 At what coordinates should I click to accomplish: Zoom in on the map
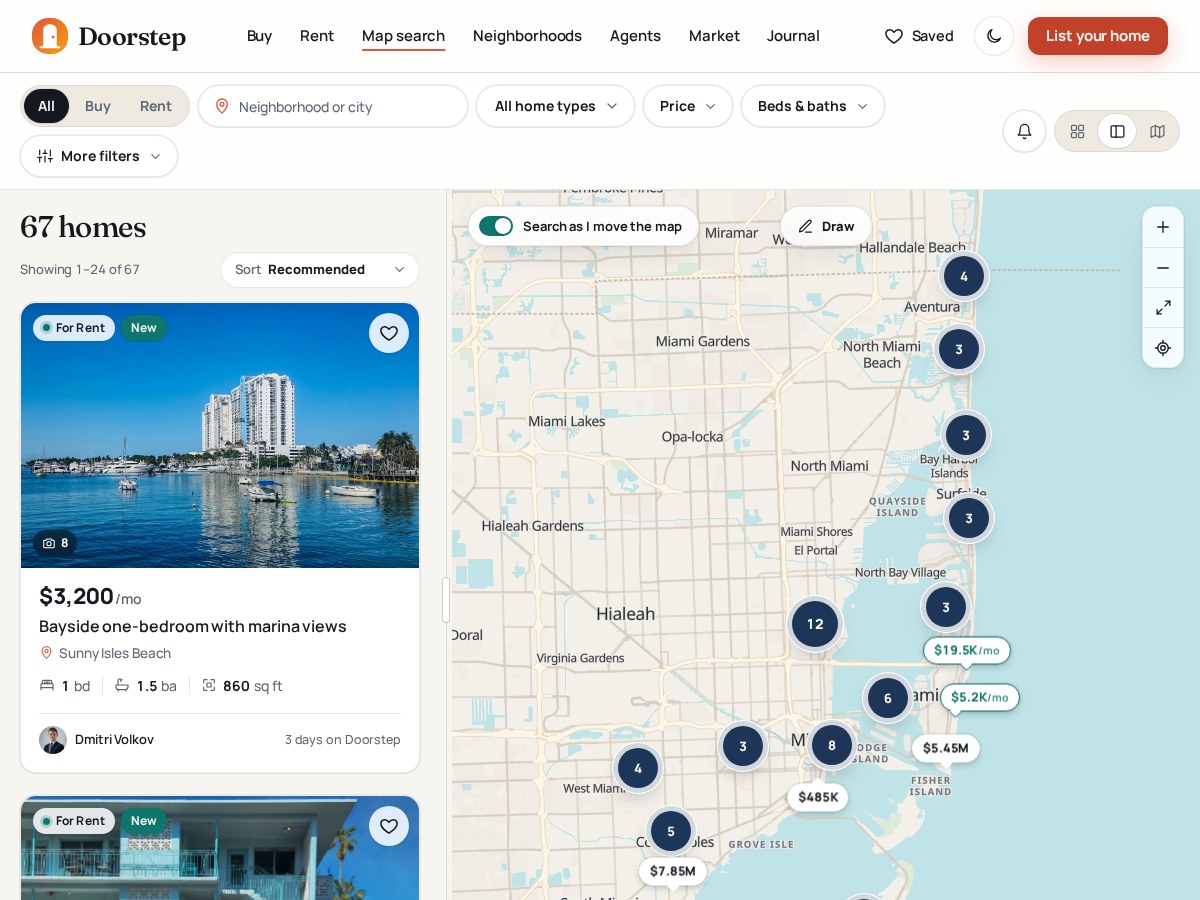click(x=1163, y=227)
